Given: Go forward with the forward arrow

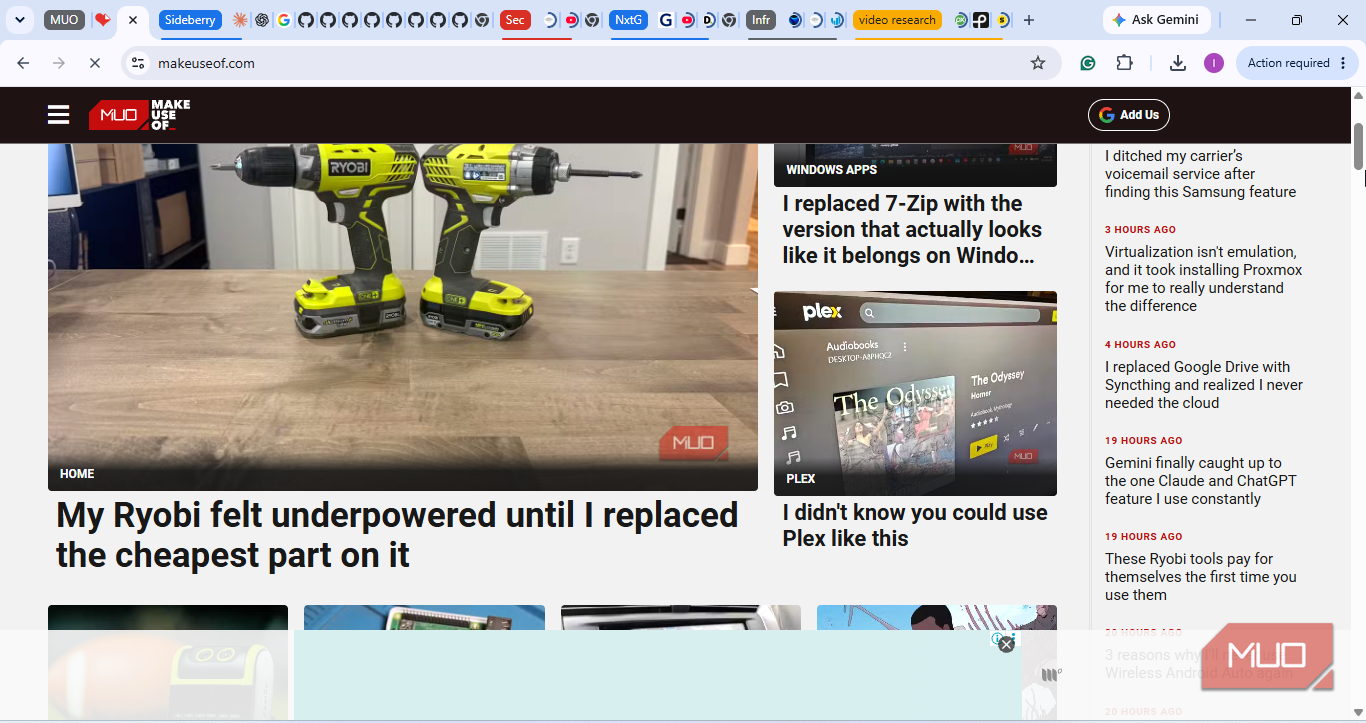Looking at the screenshot, I should click(59, 63).
